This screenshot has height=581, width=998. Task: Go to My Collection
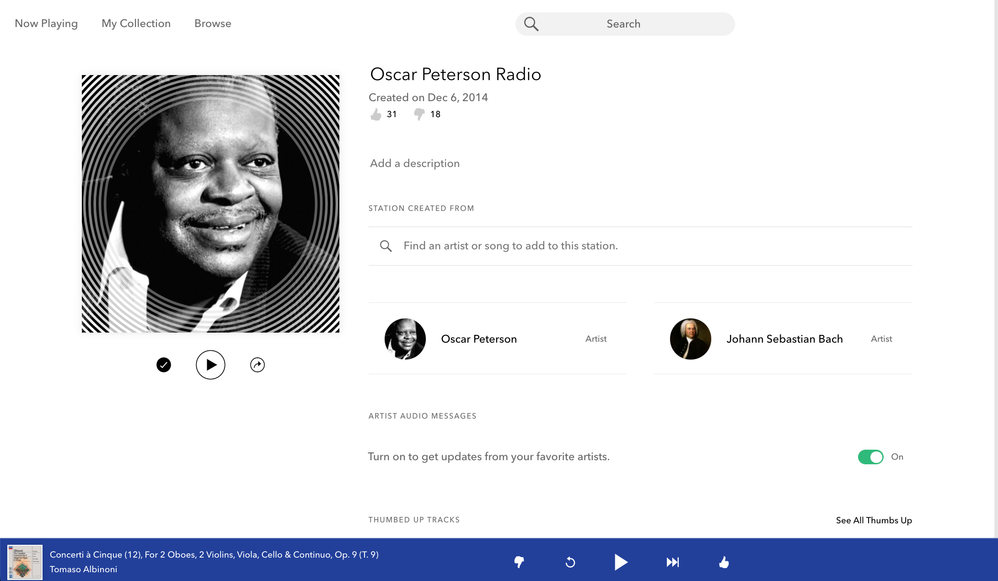click(136, 23)
